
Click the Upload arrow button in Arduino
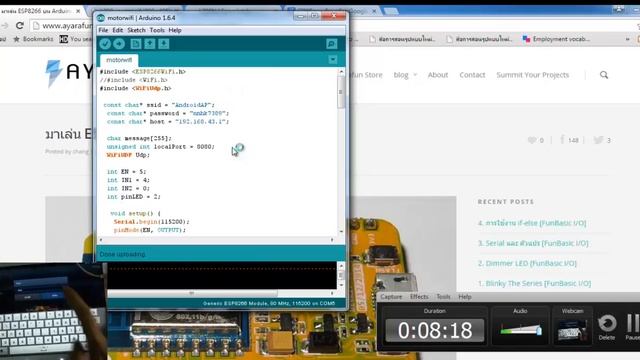coord(119,44)
